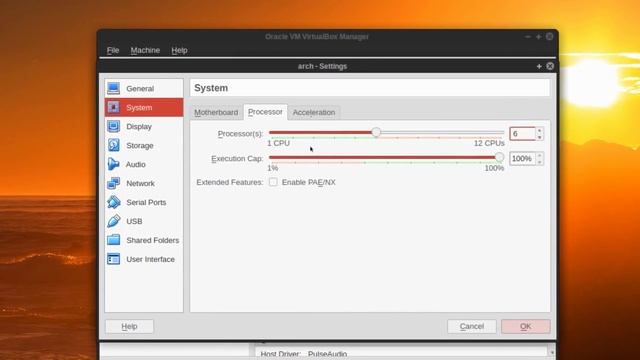Select the Shared Folders label
Viewport: 640px width, 360px height.
(x=153, y=240)
